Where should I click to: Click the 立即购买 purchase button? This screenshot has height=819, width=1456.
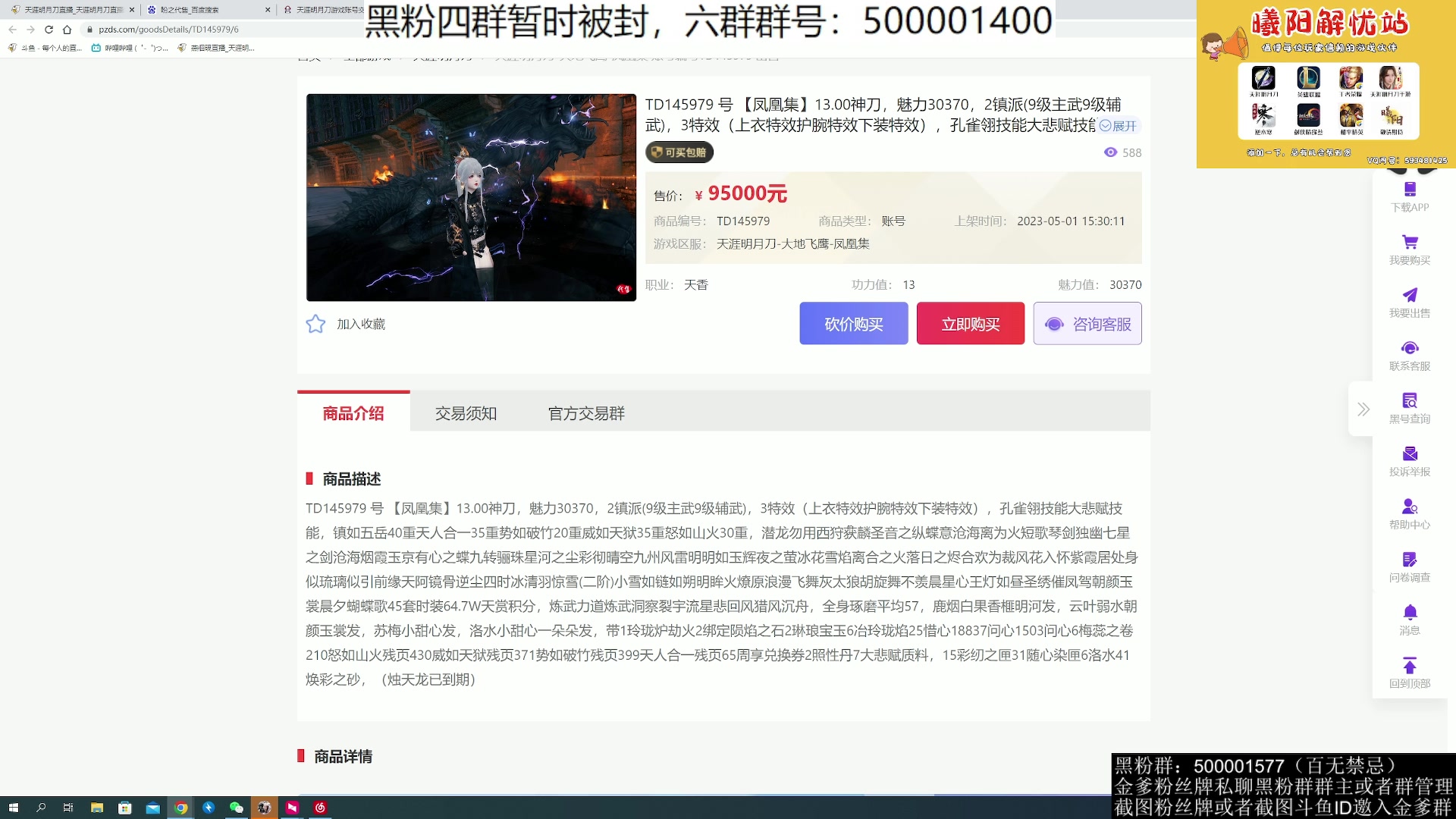pyautogui.click(x=970, y=323)
